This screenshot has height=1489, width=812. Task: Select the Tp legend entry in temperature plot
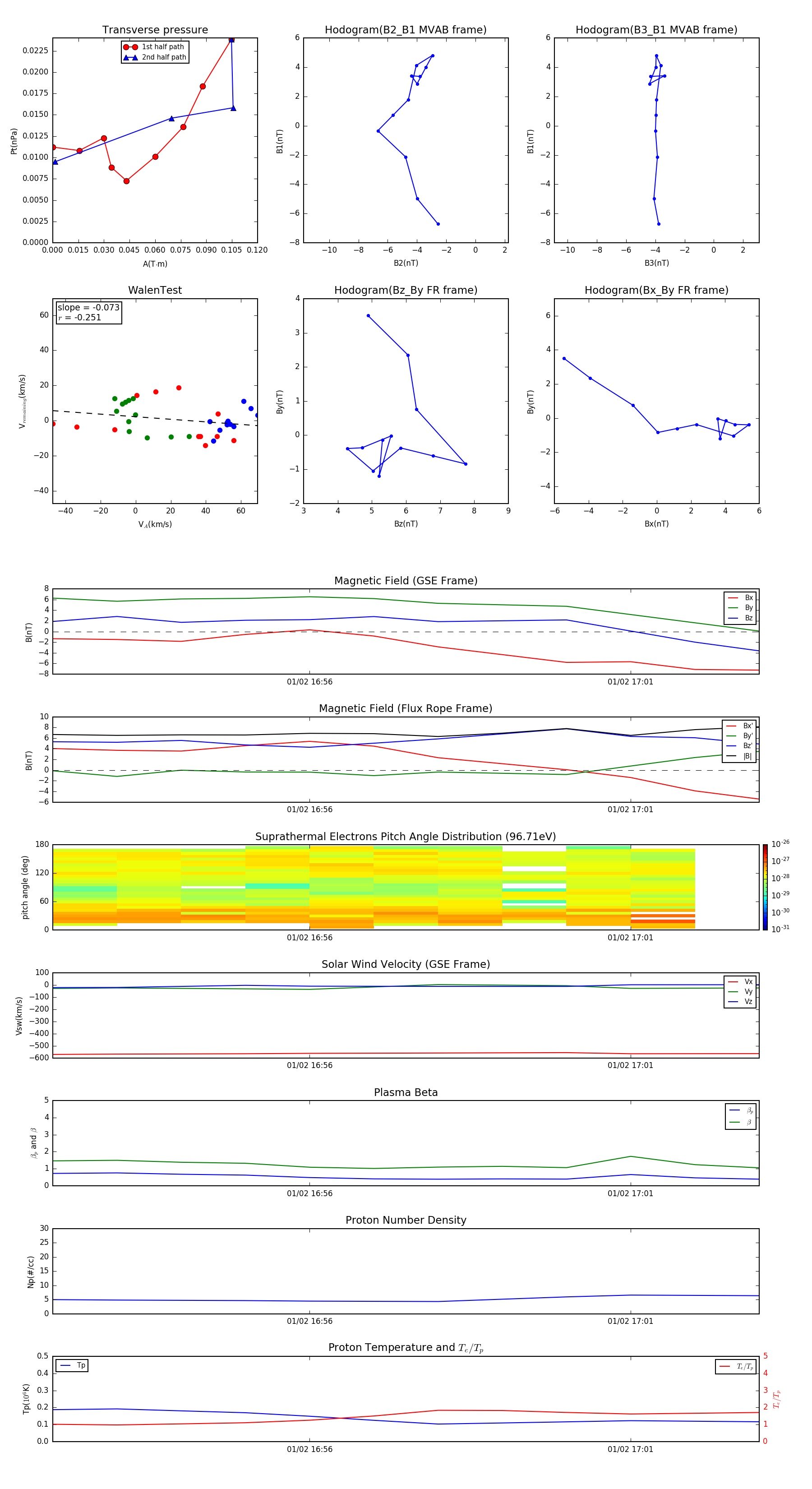pos(72,1365)
